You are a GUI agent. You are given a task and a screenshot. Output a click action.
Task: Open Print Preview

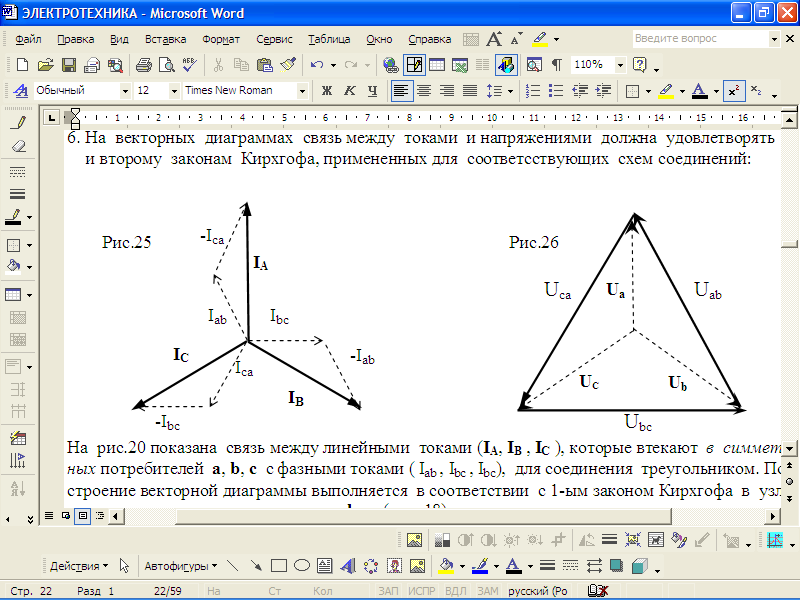pos(166,65)
